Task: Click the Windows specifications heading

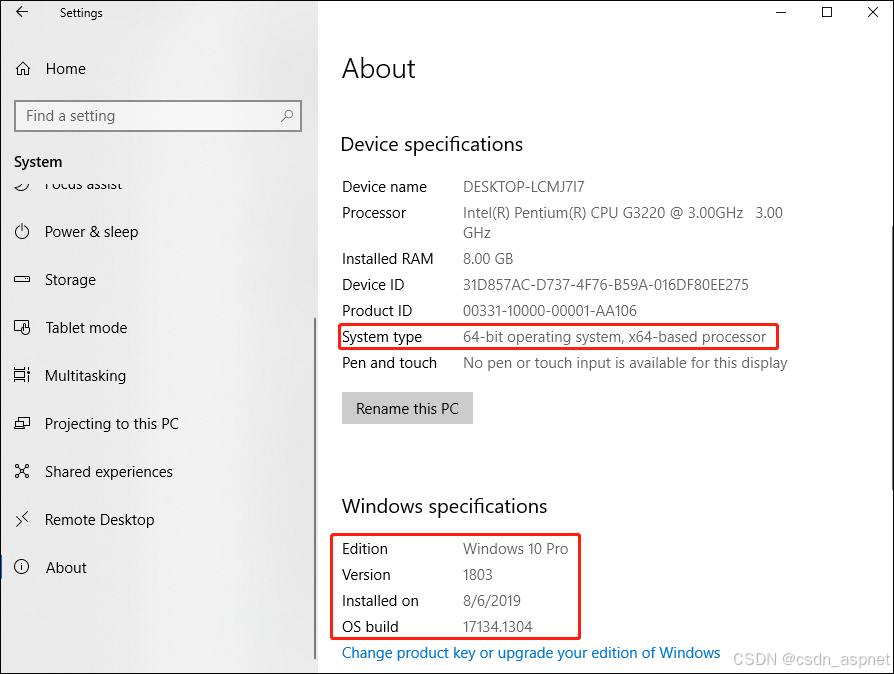Action: [x=444, y=506]
